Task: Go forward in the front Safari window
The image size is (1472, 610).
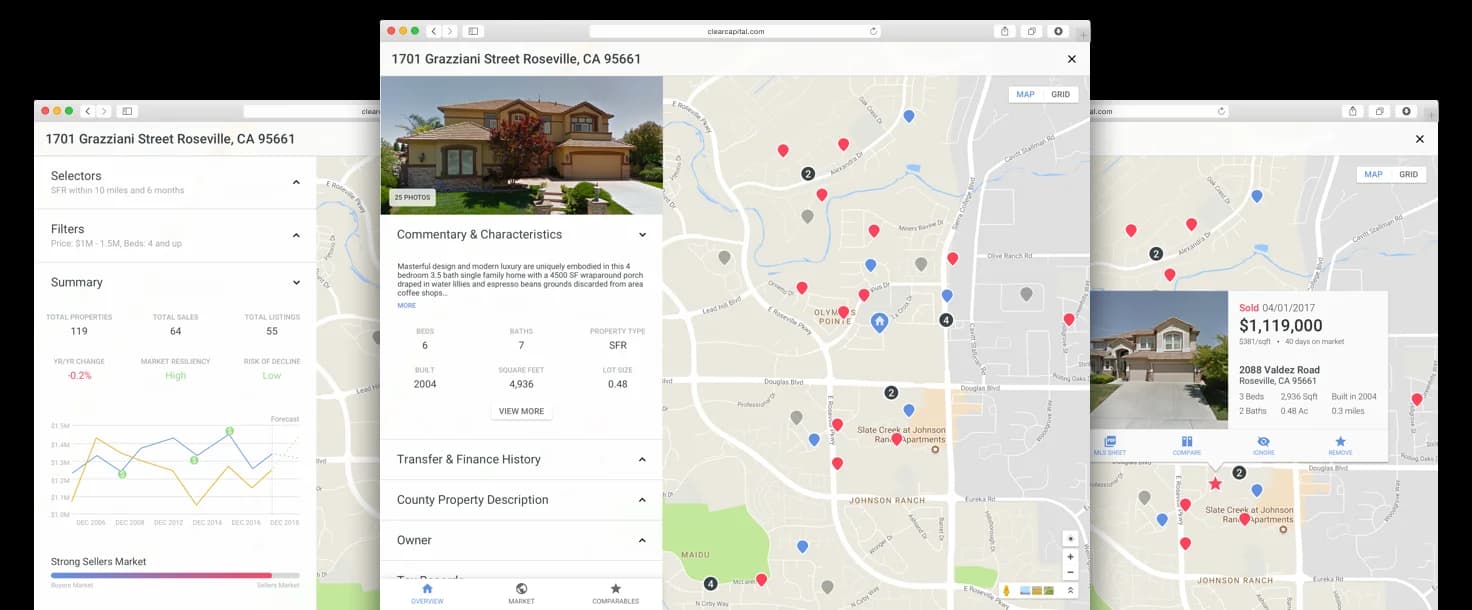Action: click(450, 31)
